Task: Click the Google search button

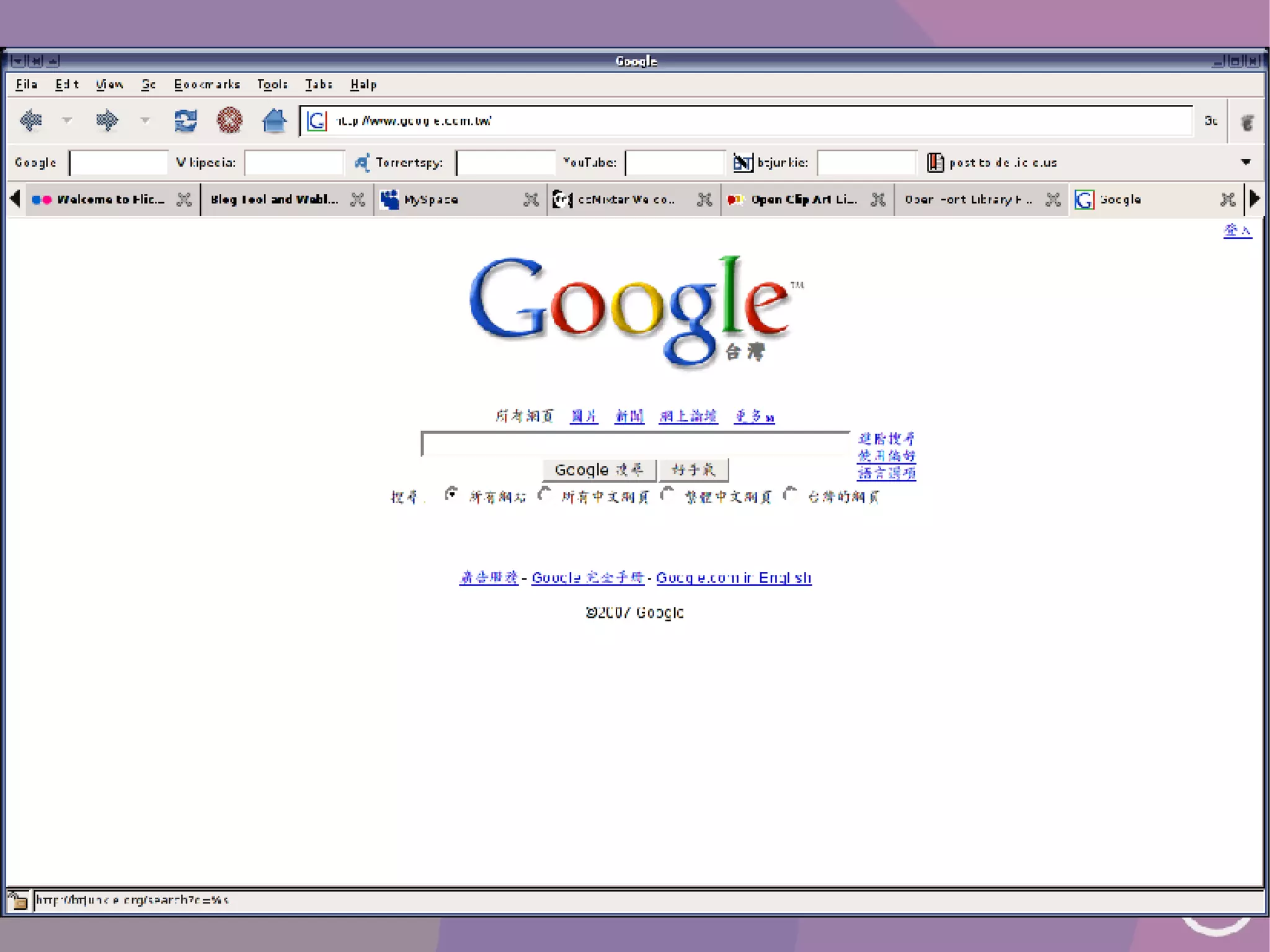Action: [x=598, y=470]
